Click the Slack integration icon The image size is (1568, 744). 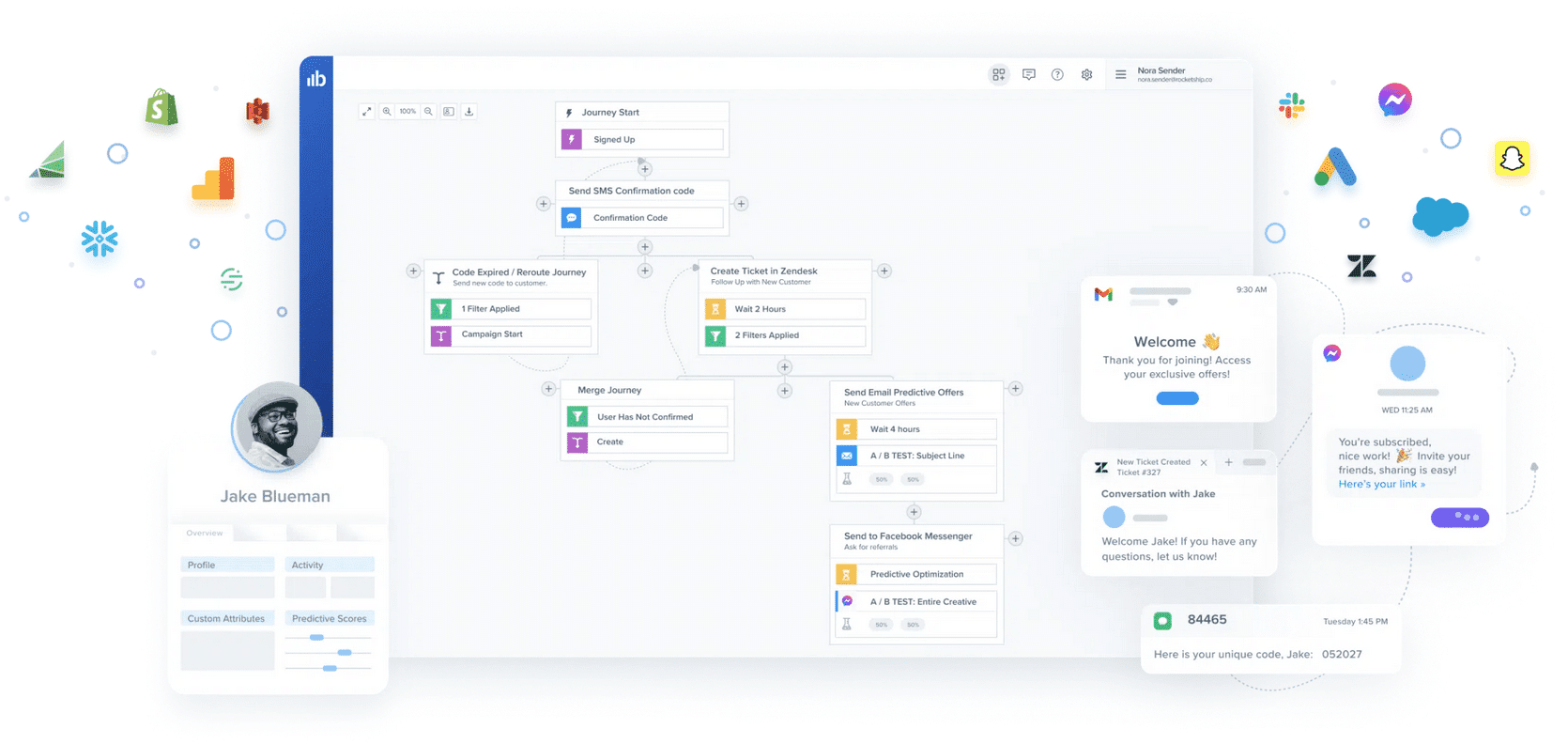(x=1292, y=105)
